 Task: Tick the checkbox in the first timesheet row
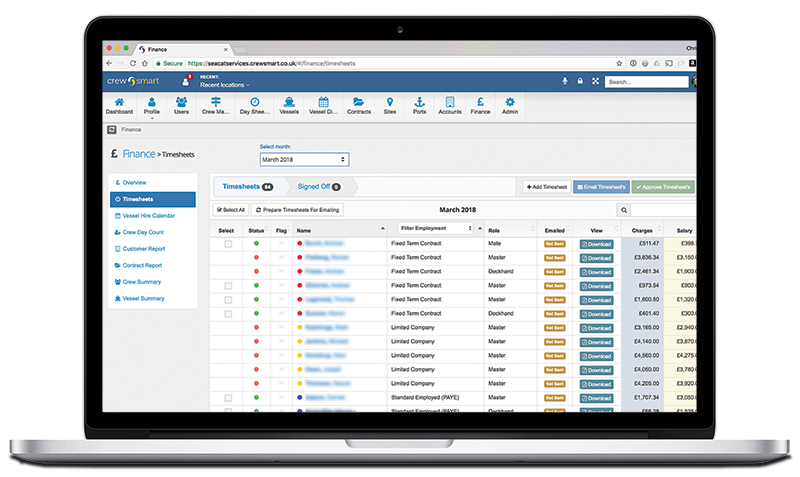pos(228,243)
